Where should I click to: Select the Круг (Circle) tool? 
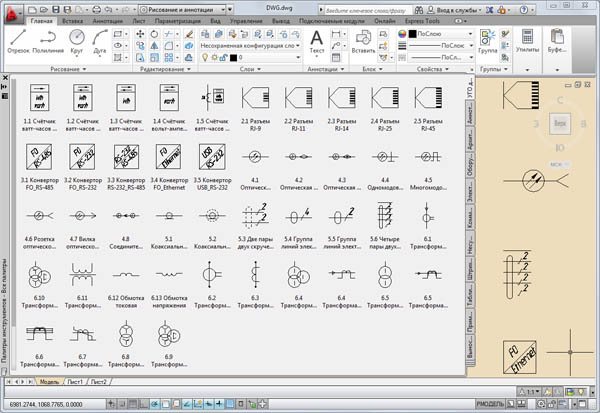point(78,41)
